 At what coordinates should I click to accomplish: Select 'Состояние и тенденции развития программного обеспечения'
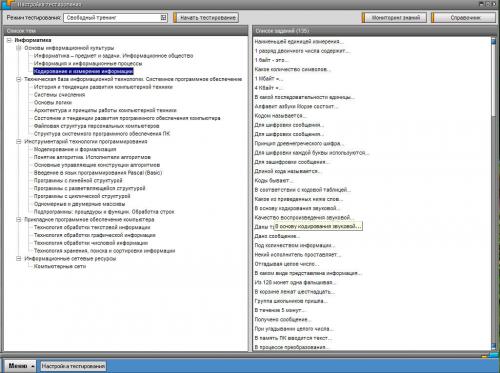point(127,118)
